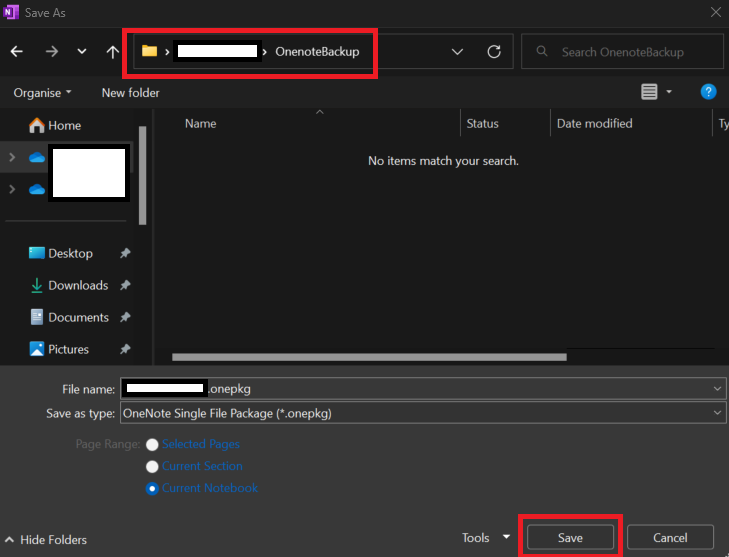Choose the Current Notebook page range
Screen dimensions: 729x557
coord(152,488)
